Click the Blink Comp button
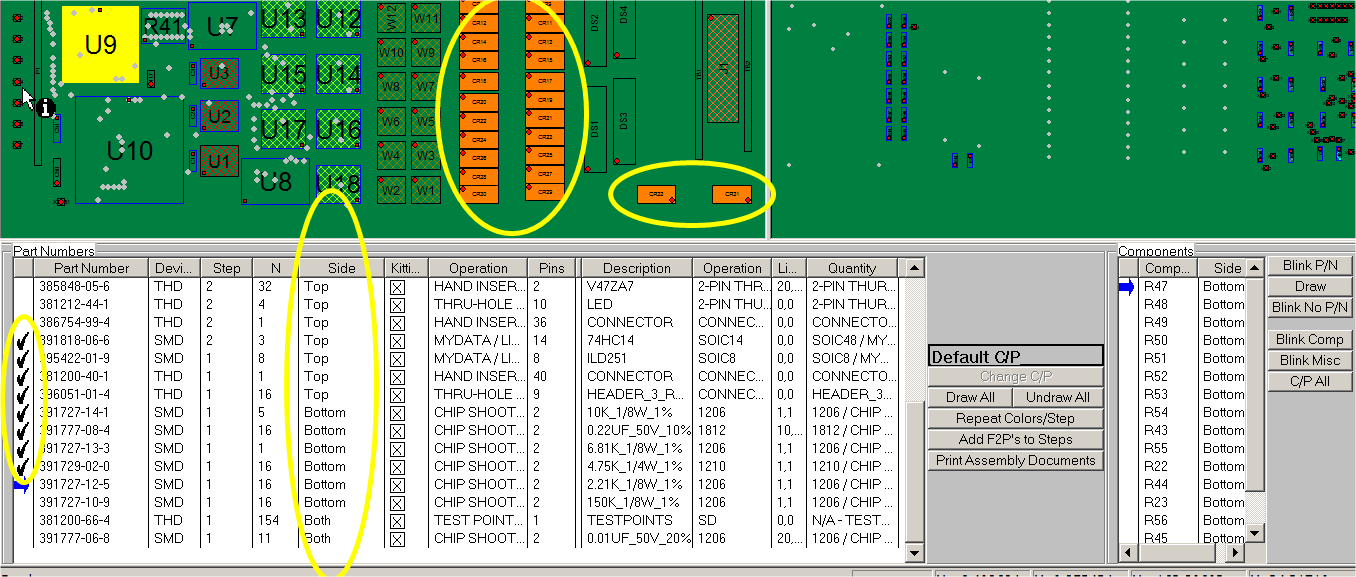 click(x=1310, y=339)
